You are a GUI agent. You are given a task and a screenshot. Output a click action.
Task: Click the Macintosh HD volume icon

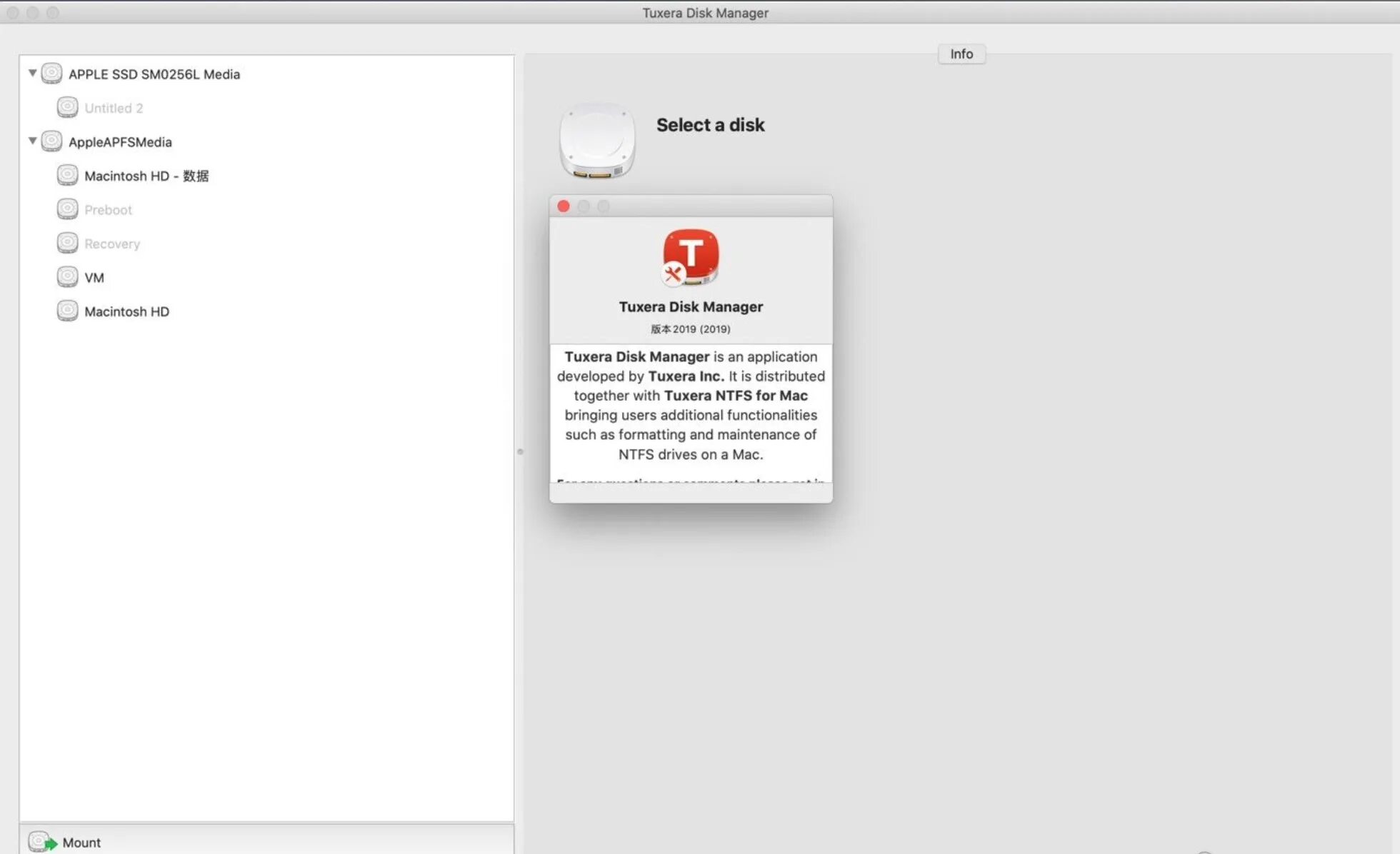point(67,311)
